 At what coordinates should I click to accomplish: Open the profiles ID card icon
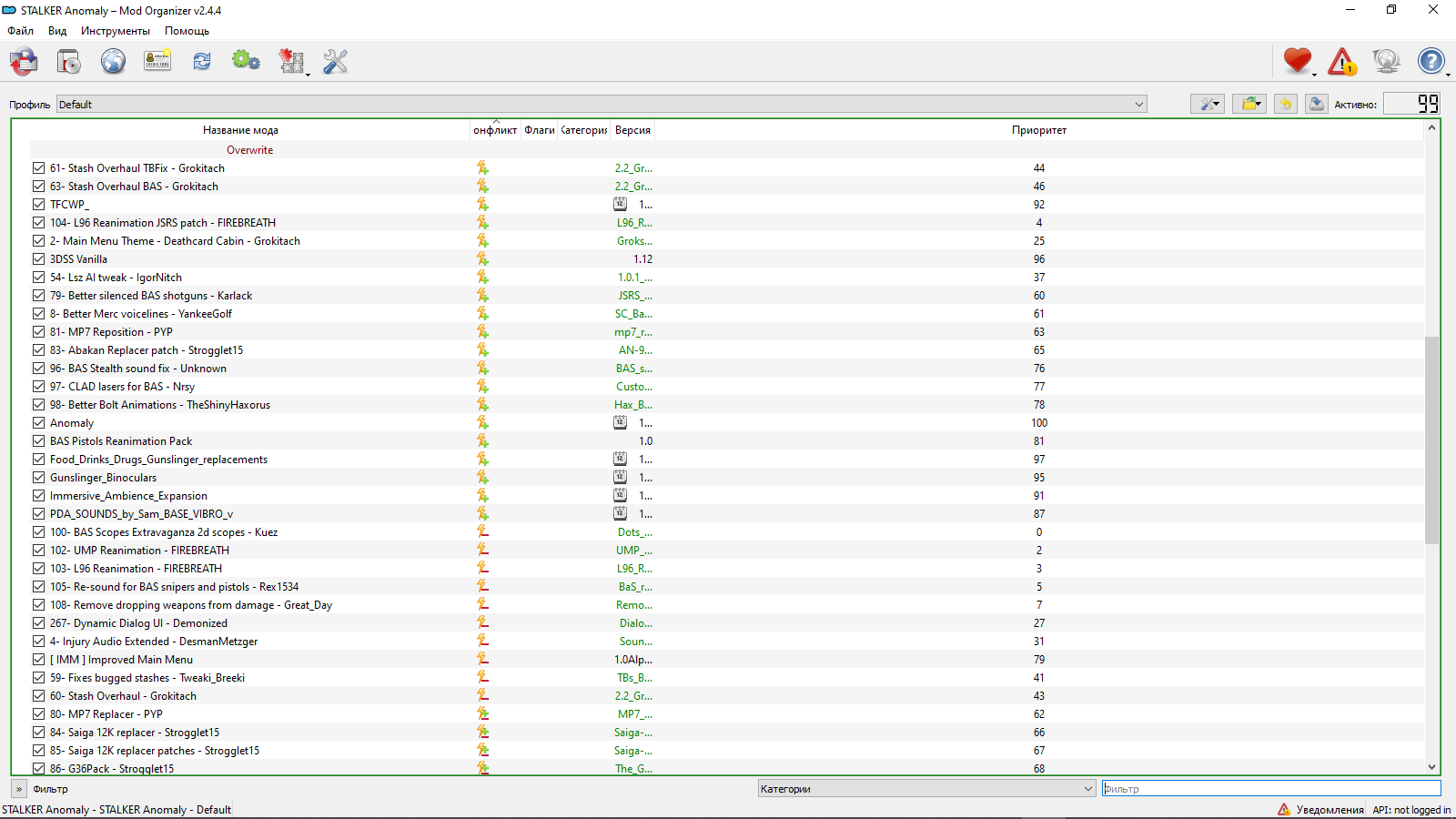(x=157, y=61)
